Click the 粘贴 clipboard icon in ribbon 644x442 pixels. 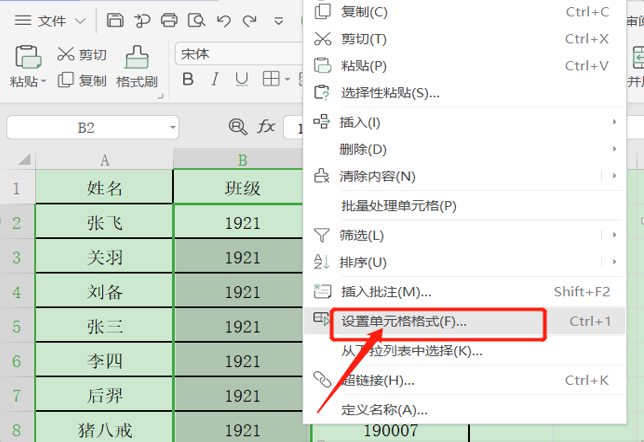[28, 57]
